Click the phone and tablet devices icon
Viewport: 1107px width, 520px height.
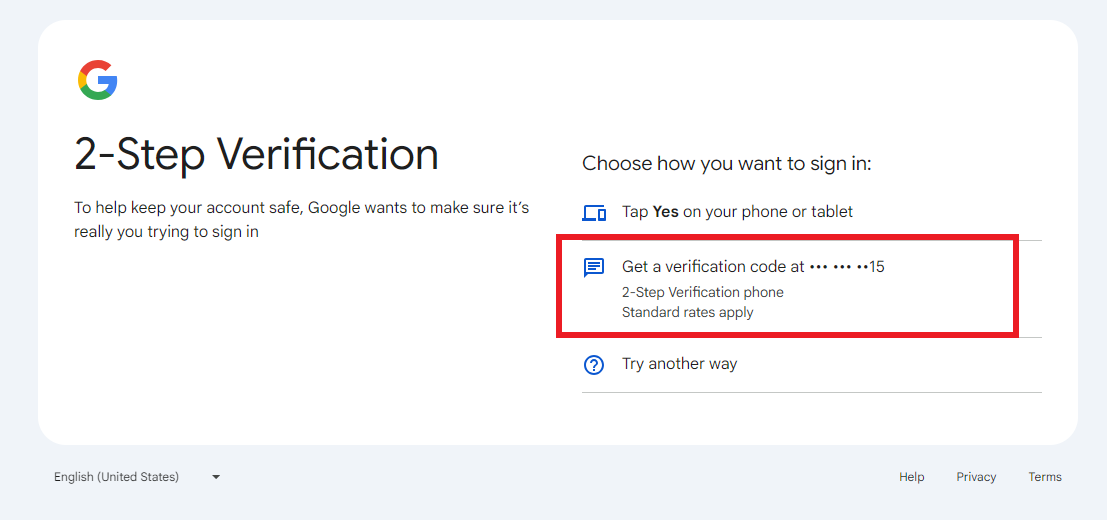(594, 213)
